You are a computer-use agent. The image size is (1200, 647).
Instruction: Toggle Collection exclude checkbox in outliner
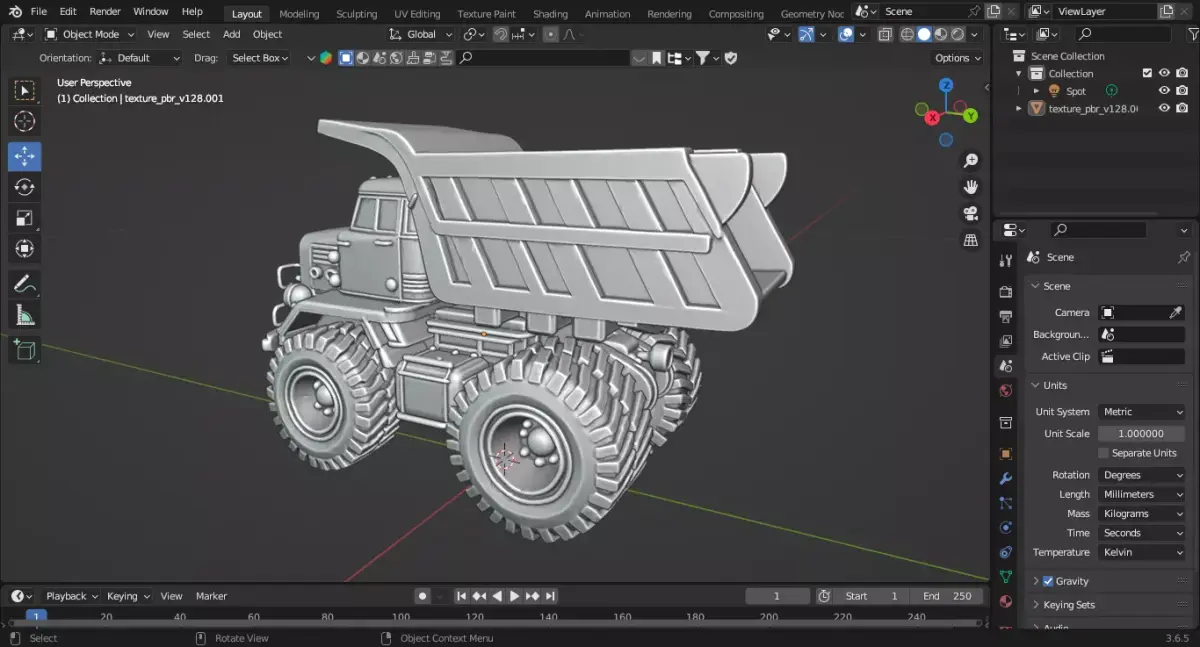click(x=1147, y=73)
